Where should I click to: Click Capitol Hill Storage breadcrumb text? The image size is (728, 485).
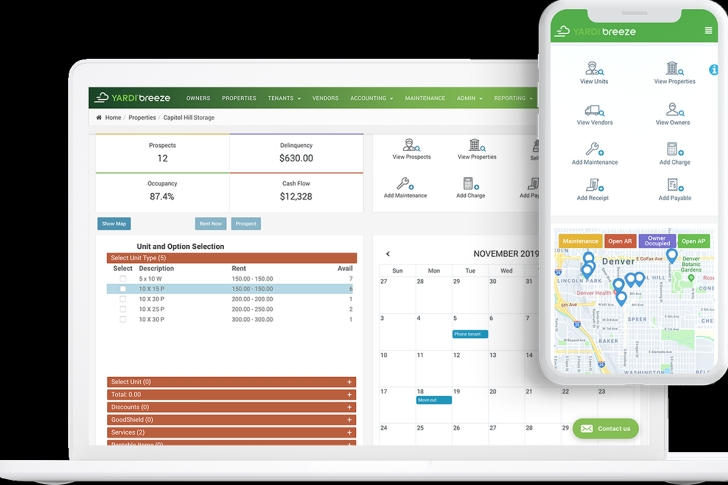pos(189,117)
